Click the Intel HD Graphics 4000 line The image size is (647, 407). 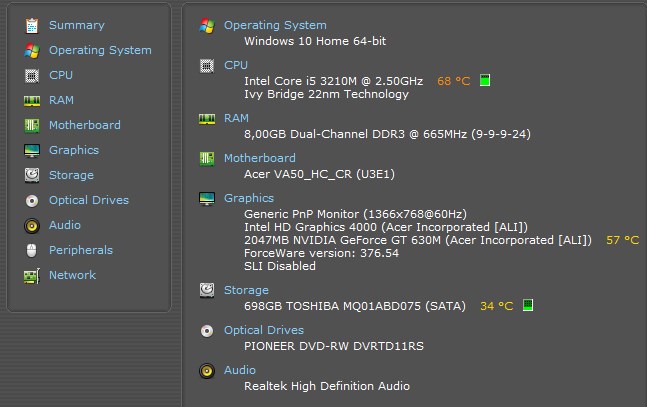(x=386, y=227)
